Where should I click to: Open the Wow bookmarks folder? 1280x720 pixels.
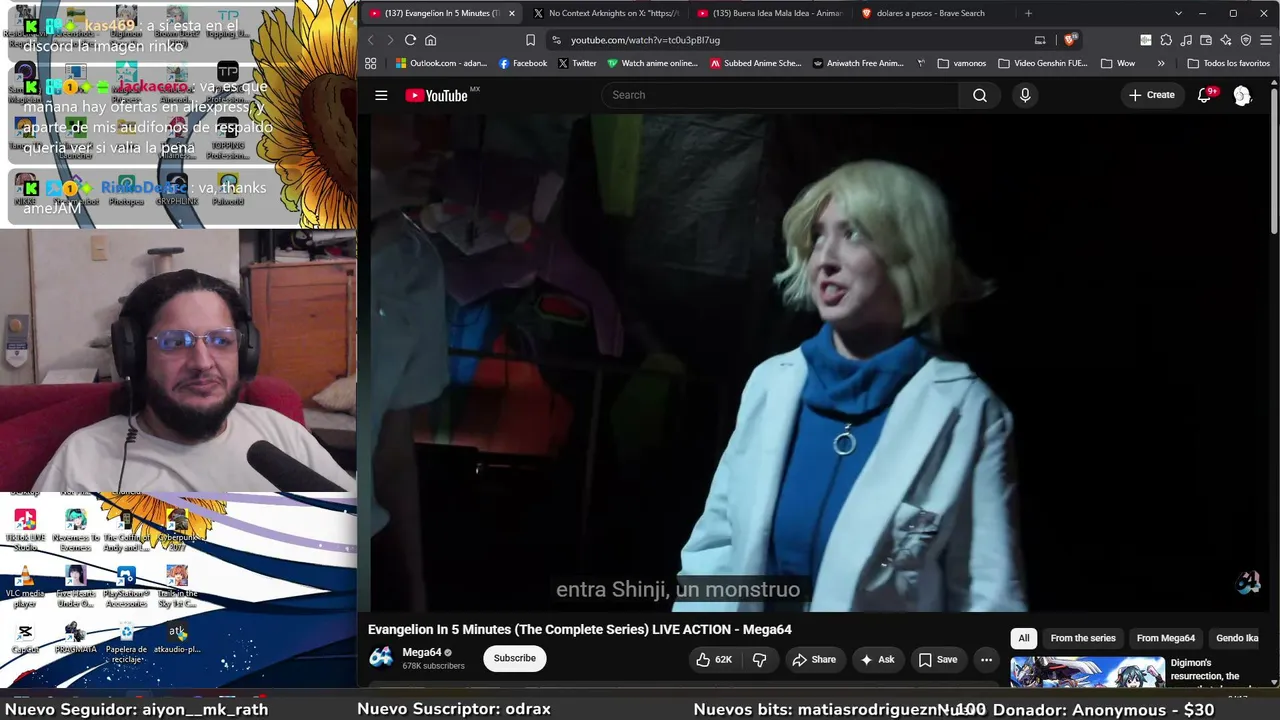[1118, 63]
